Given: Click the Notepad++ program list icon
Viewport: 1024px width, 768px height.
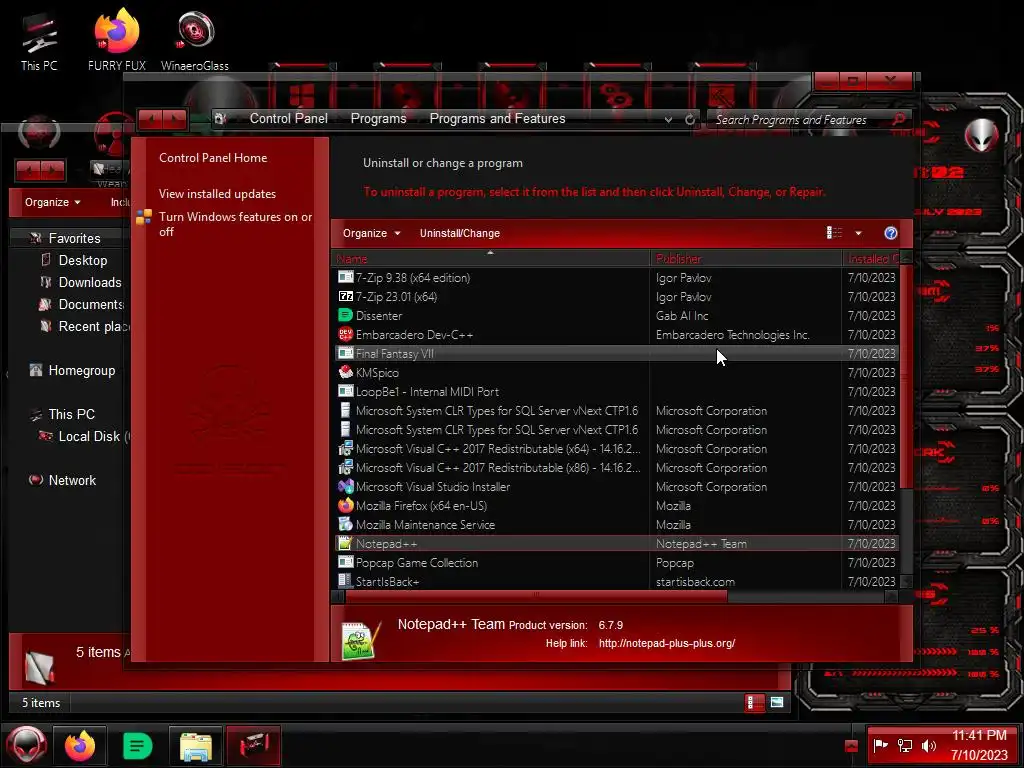Looking at the screenshot, I should point(345,543).
